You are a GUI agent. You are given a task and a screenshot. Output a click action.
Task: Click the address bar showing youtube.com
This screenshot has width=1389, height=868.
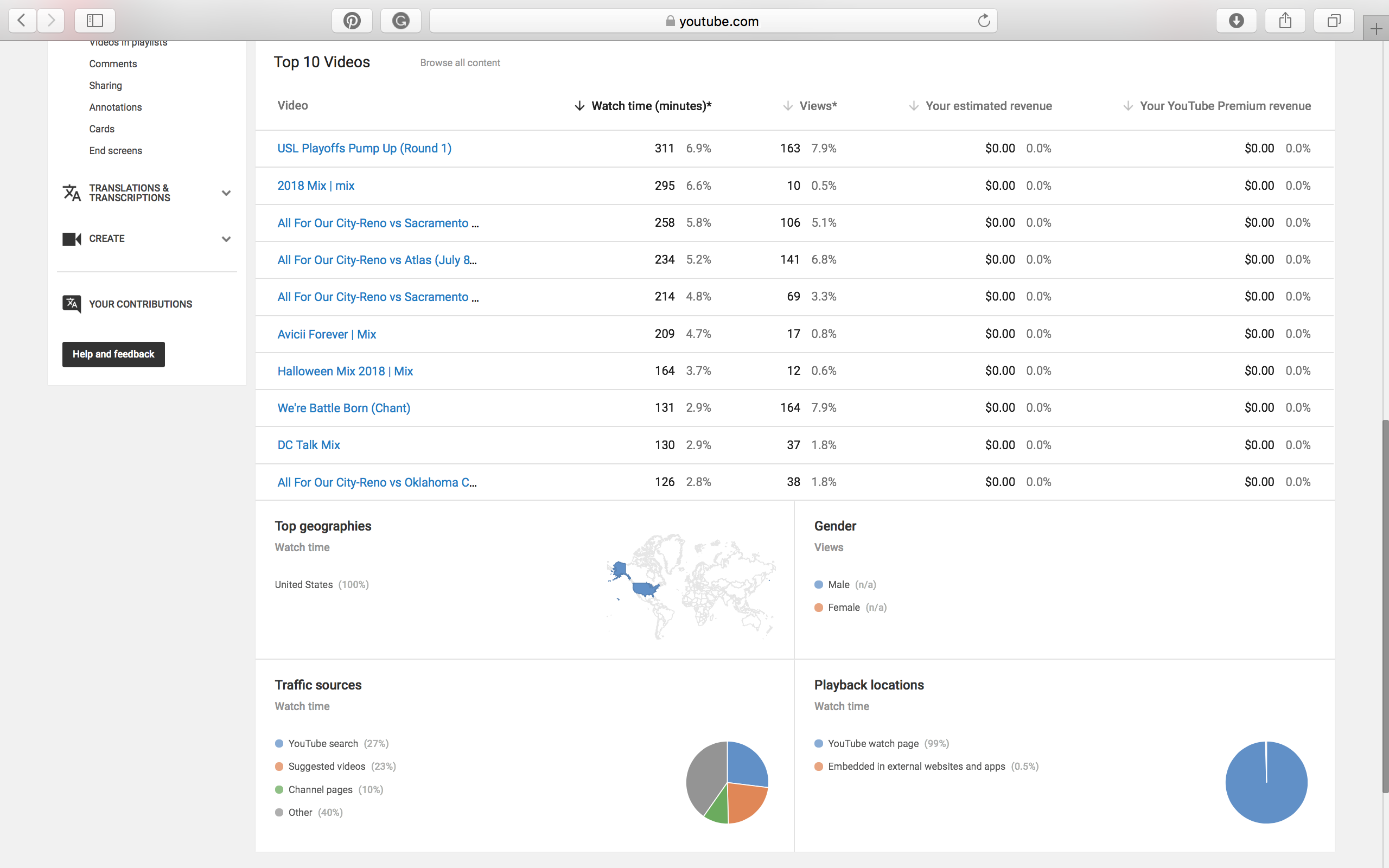712,21
